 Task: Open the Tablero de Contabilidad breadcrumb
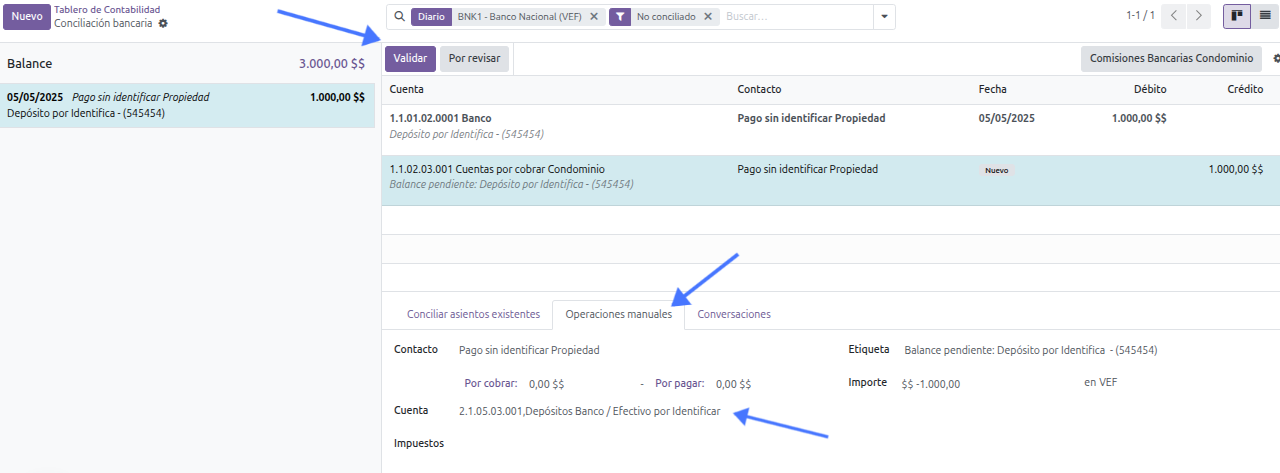pos(107,10)
